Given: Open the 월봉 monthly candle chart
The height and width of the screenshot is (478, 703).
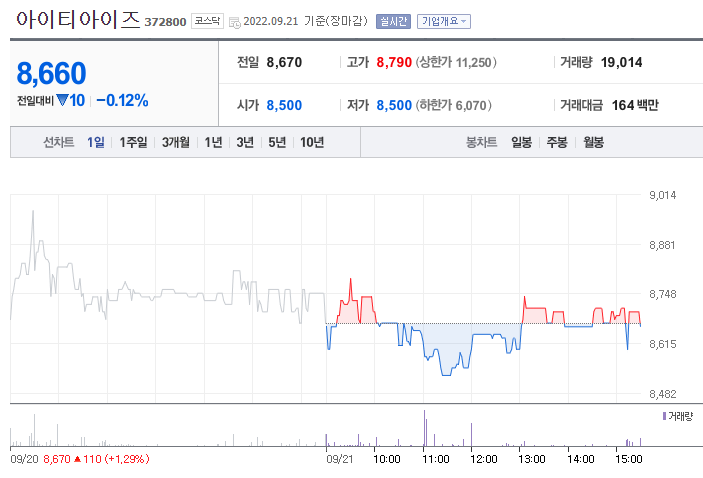Looking at the screenshot, I should (593, 142).
